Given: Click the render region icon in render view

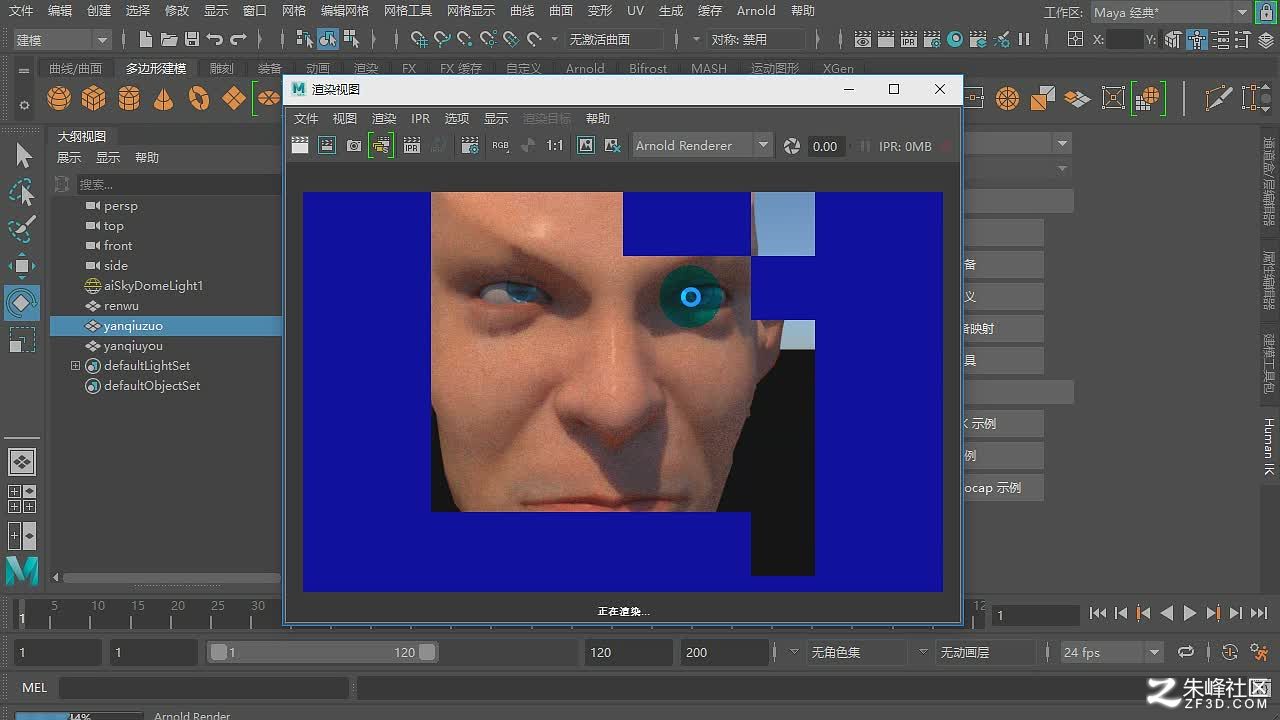Looking at the screenshot, I should click(x=326, y=146).
